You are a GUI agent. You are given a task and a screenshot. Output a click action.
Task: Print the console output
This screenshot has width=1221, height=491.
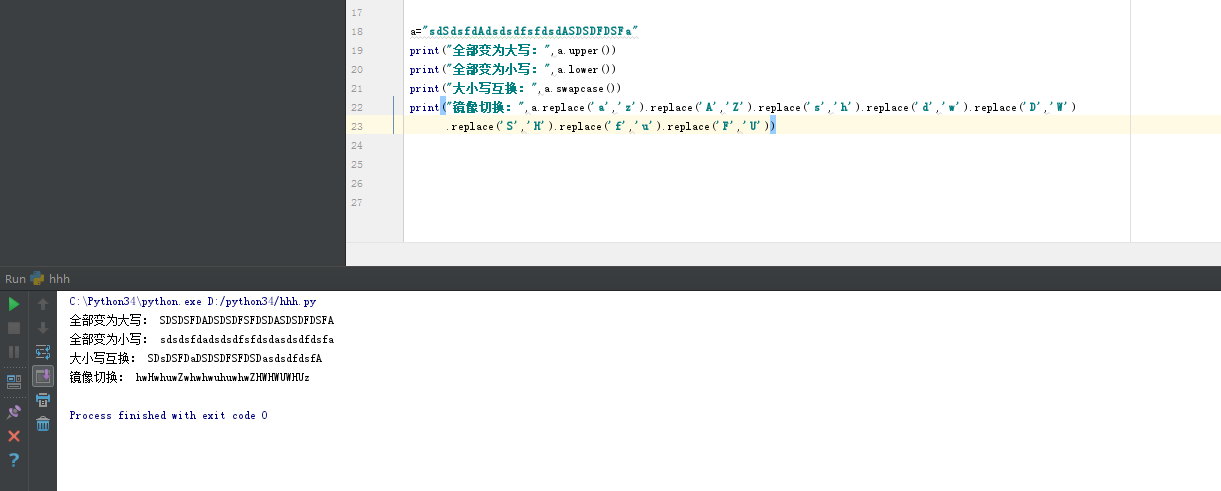pos(43,400)
